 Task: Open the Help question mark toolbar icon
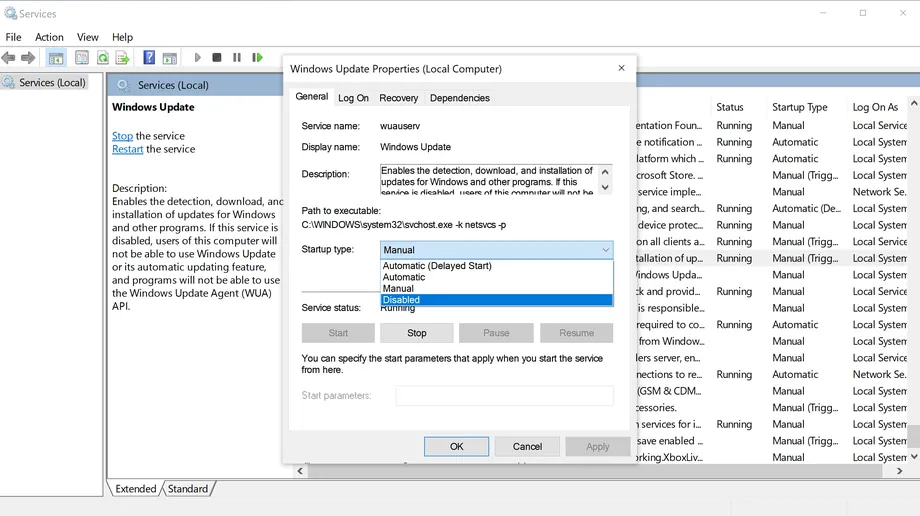point(149,58)
